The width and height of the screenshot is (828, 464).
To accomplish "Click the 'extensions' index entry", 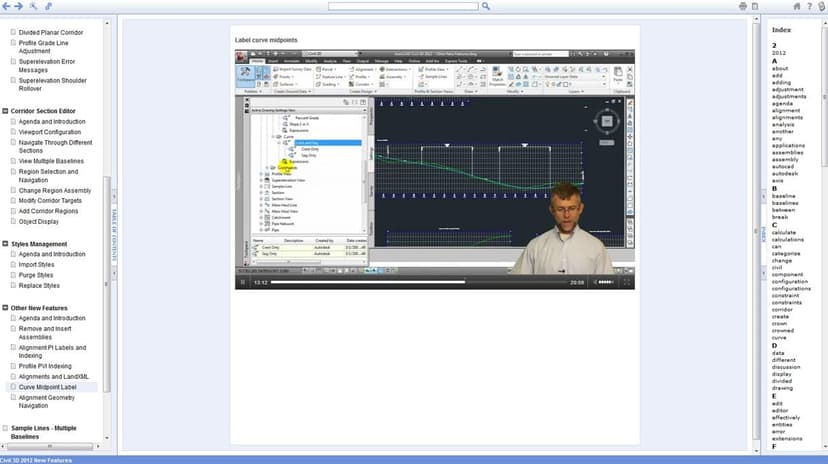I will pyautogui.click(x=787, y=439).
